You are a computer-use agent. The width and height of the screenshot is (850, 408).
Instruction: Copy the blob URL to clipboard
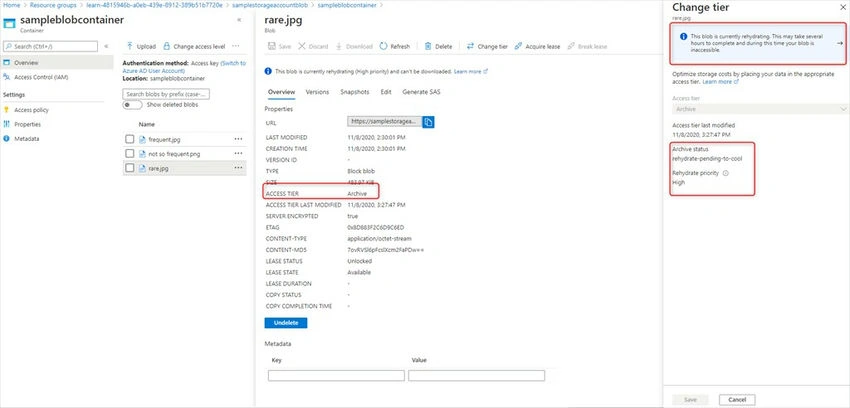tap(428, 122)
